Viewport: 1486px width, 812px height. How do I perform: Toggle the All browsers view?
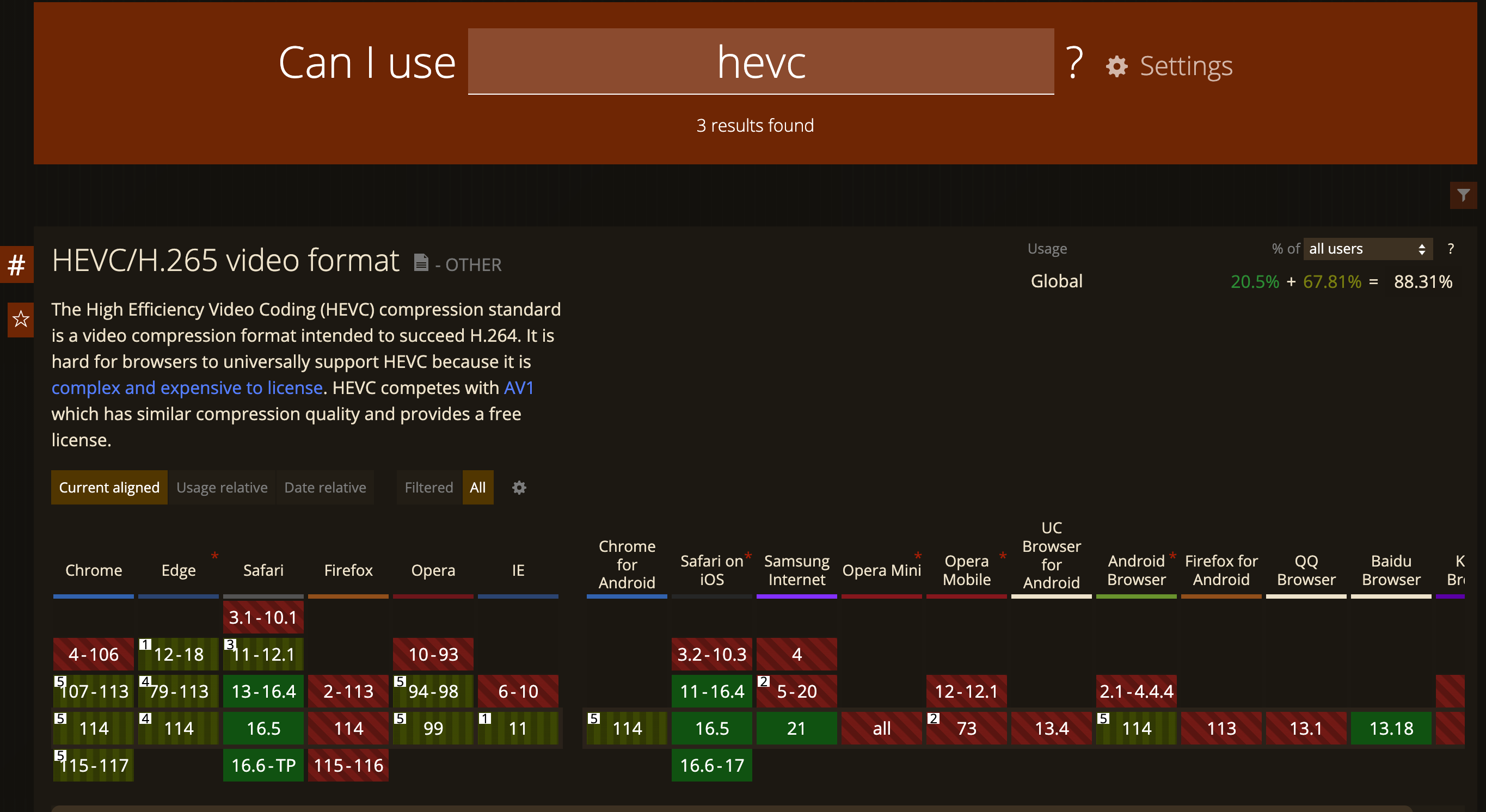point(478,487)
